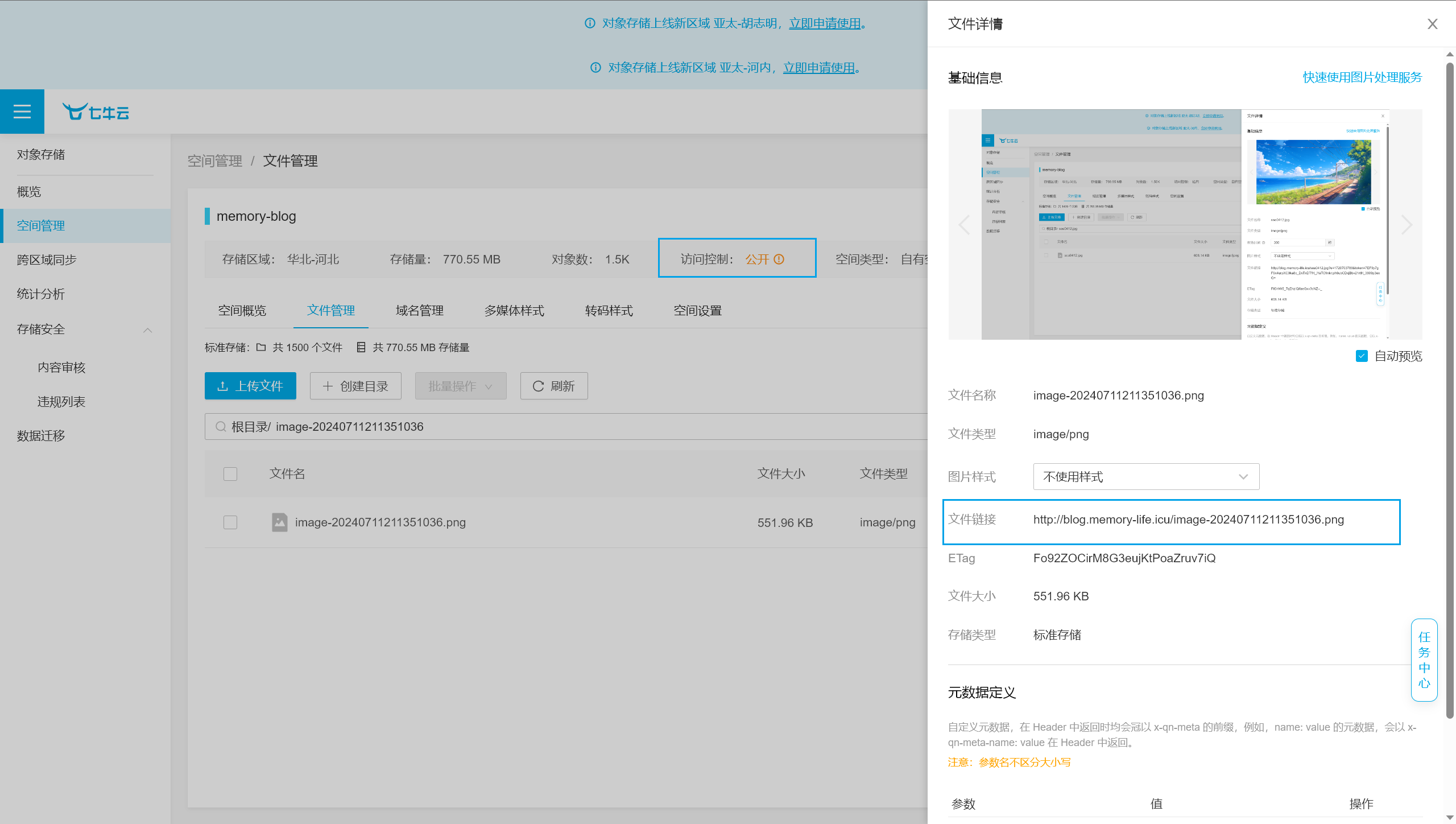Open 快速使用图片处理服务 link
Viewport: 1456px width, 824px height.
coord(1363,77)
